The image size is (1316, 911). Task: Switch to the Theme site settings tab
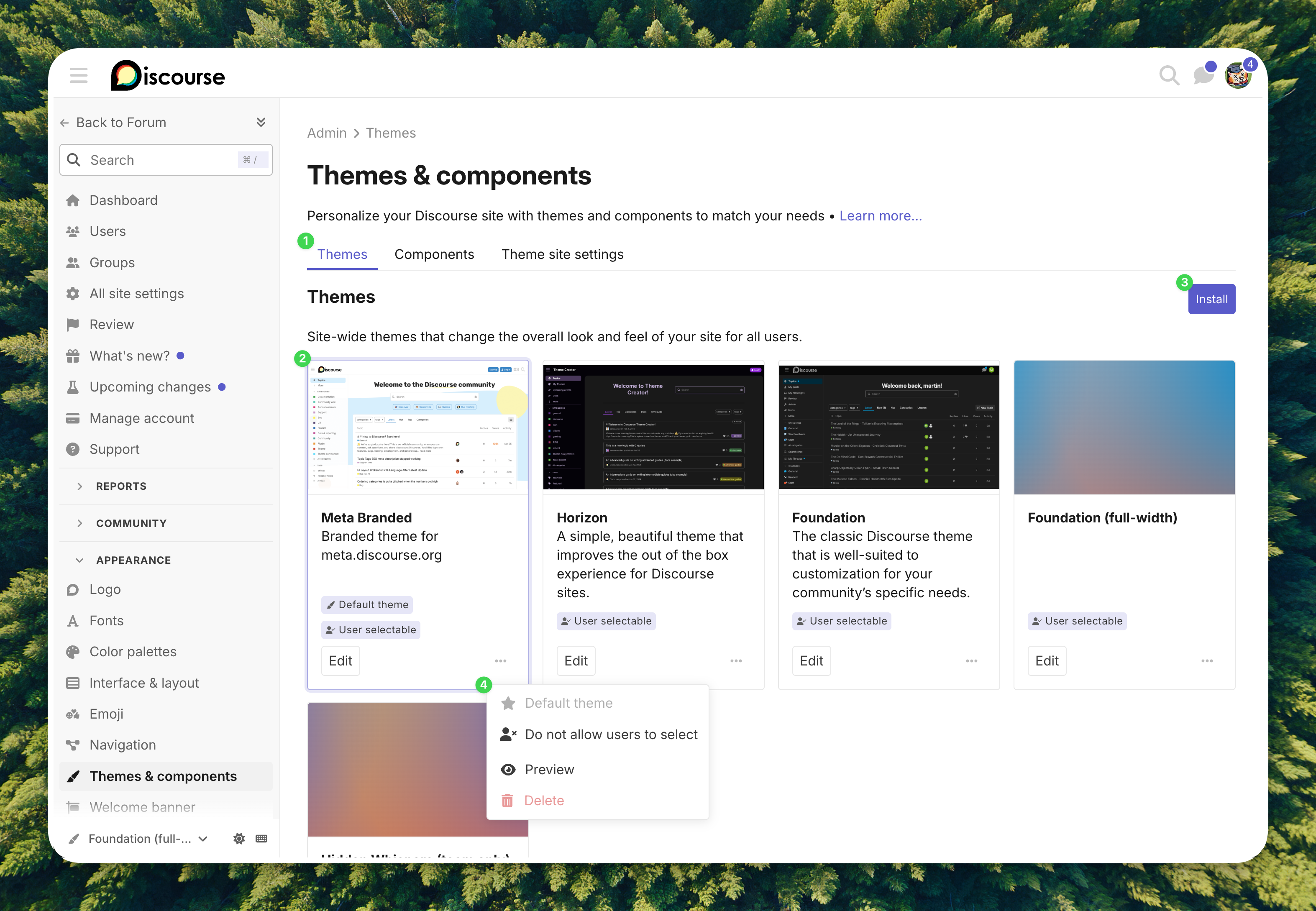point(562,254)
